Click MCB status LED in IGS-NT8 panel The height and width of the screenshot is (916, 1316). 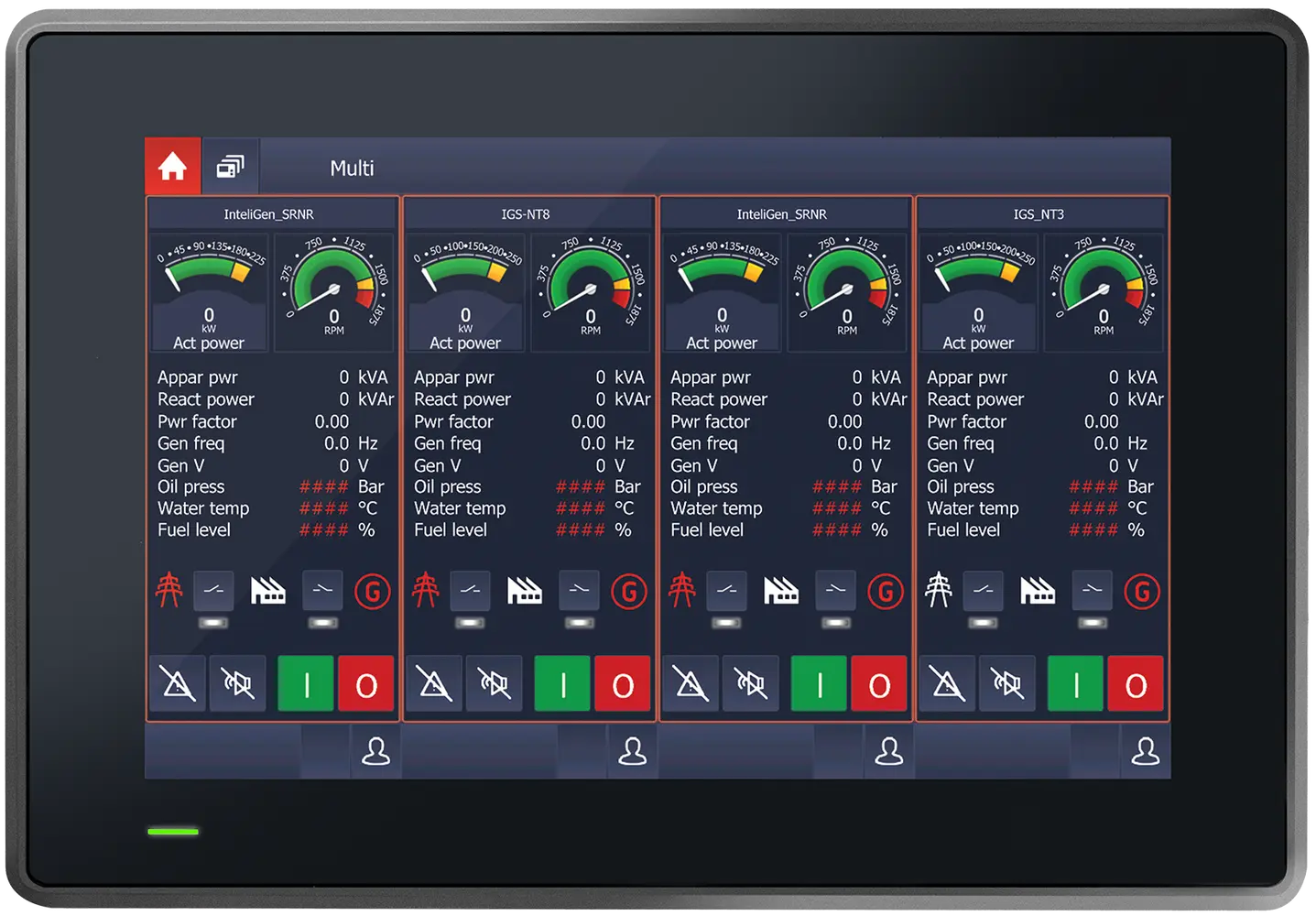click(x=470, y=623)
